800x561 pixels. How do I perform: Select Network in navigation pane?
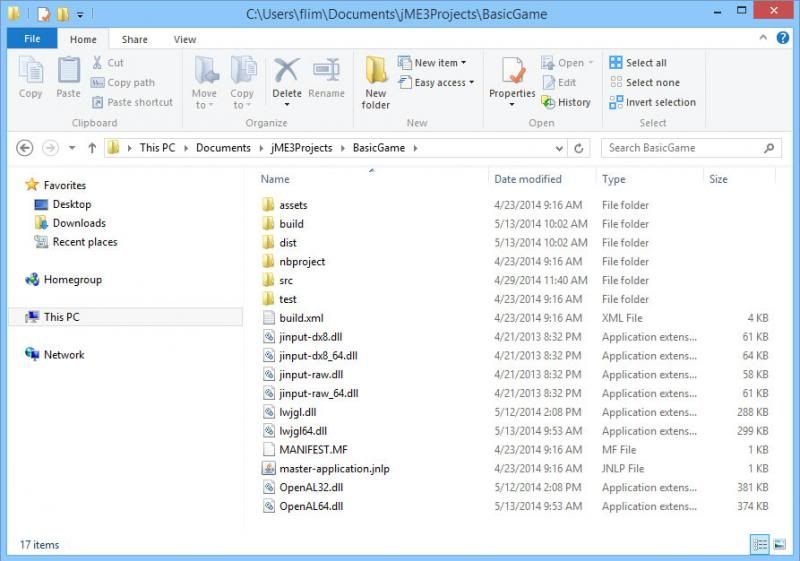[x=55, y=354]
